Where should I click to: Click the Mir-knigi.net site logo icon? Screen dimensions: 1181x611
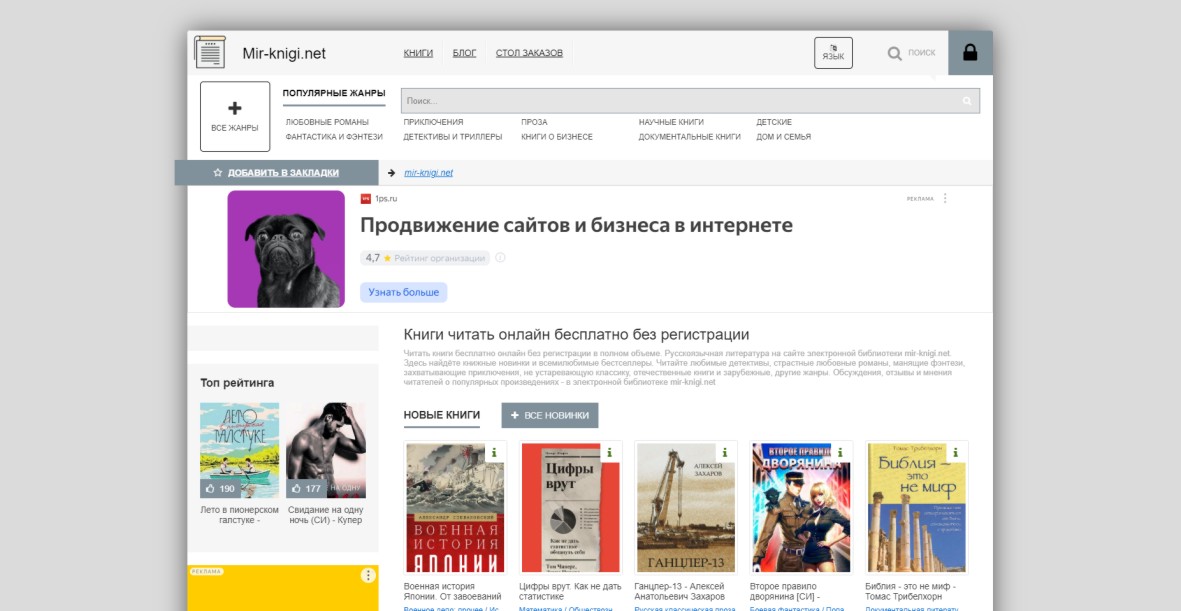210,53
